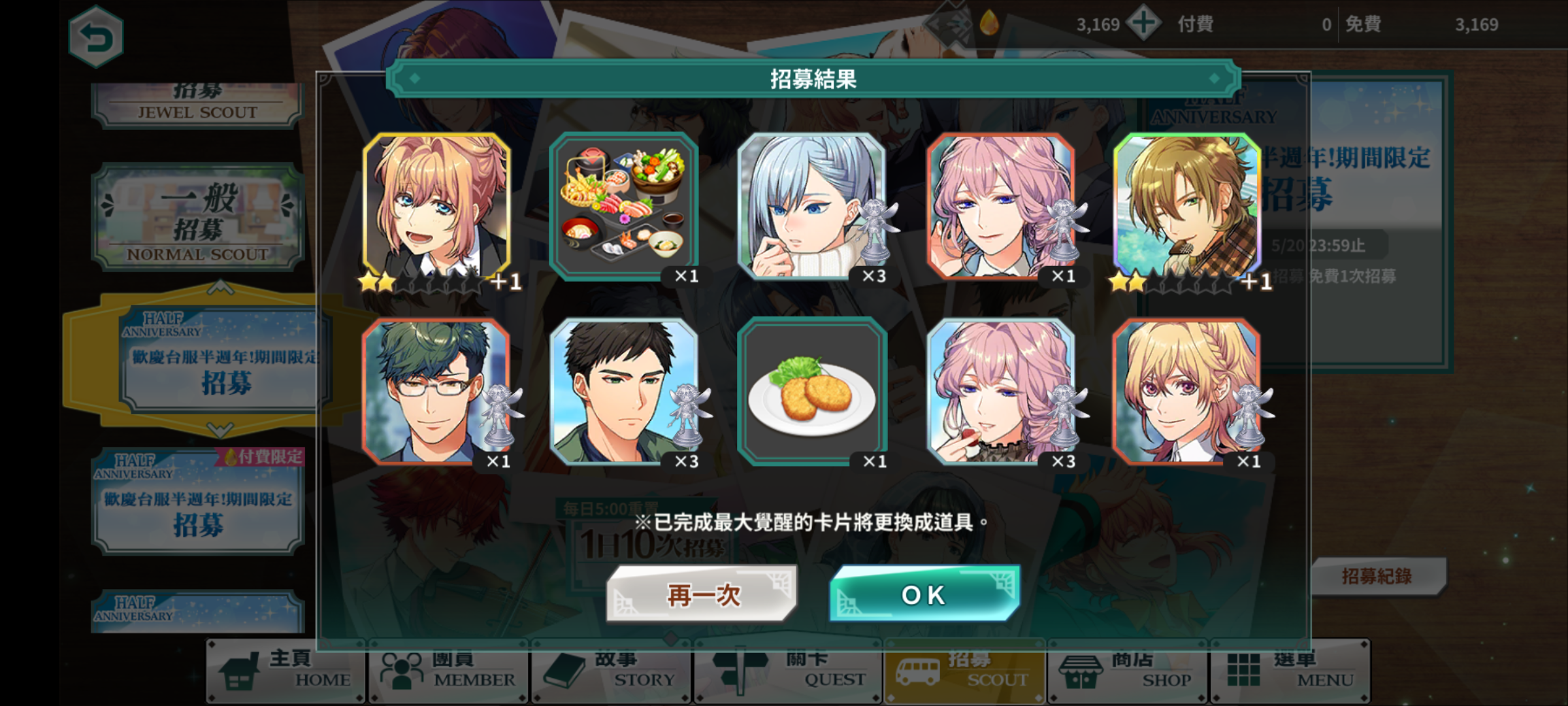Screen dimensions: 1568x706
Task: Tap the Japanese meal set item thumbnail
Action: click(624, 207)
